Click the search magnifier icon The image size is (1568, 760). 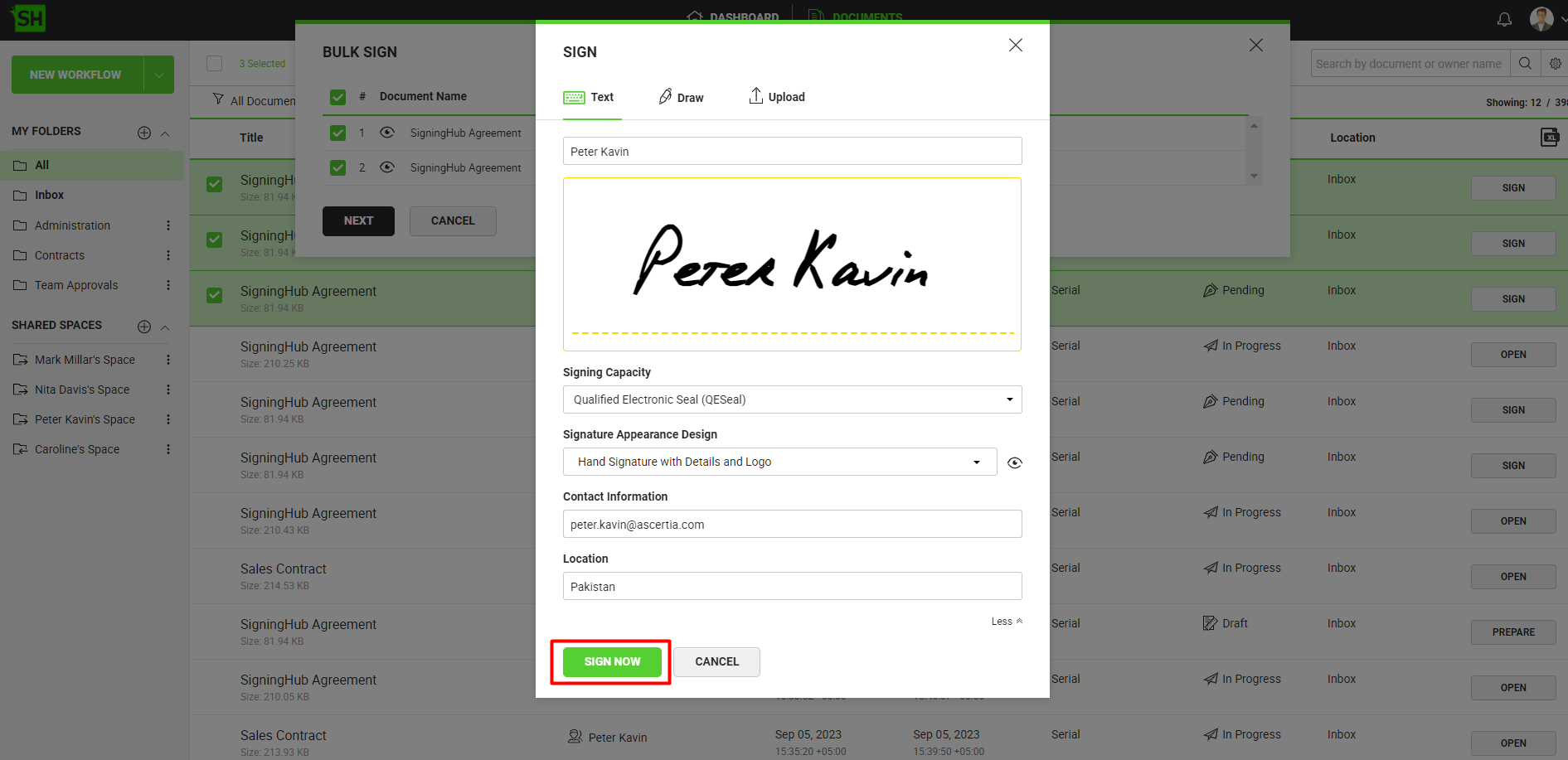pos(1525,64)
